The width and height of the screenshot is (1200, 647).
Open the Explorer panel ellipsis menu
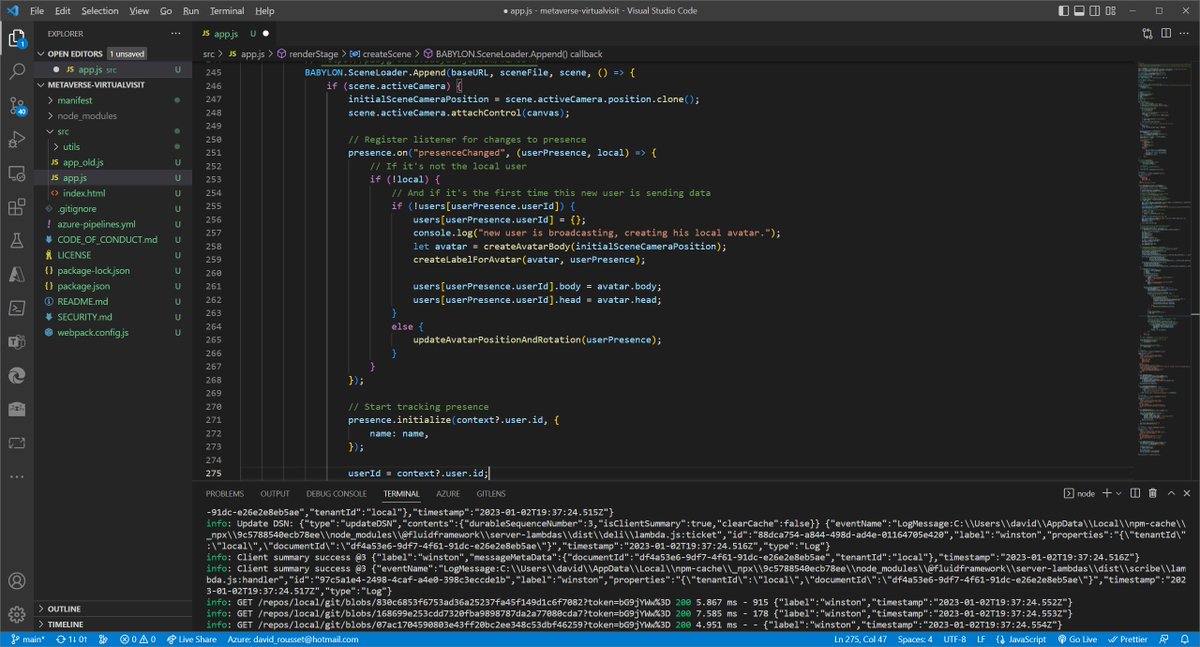click(x=177, y=33)
